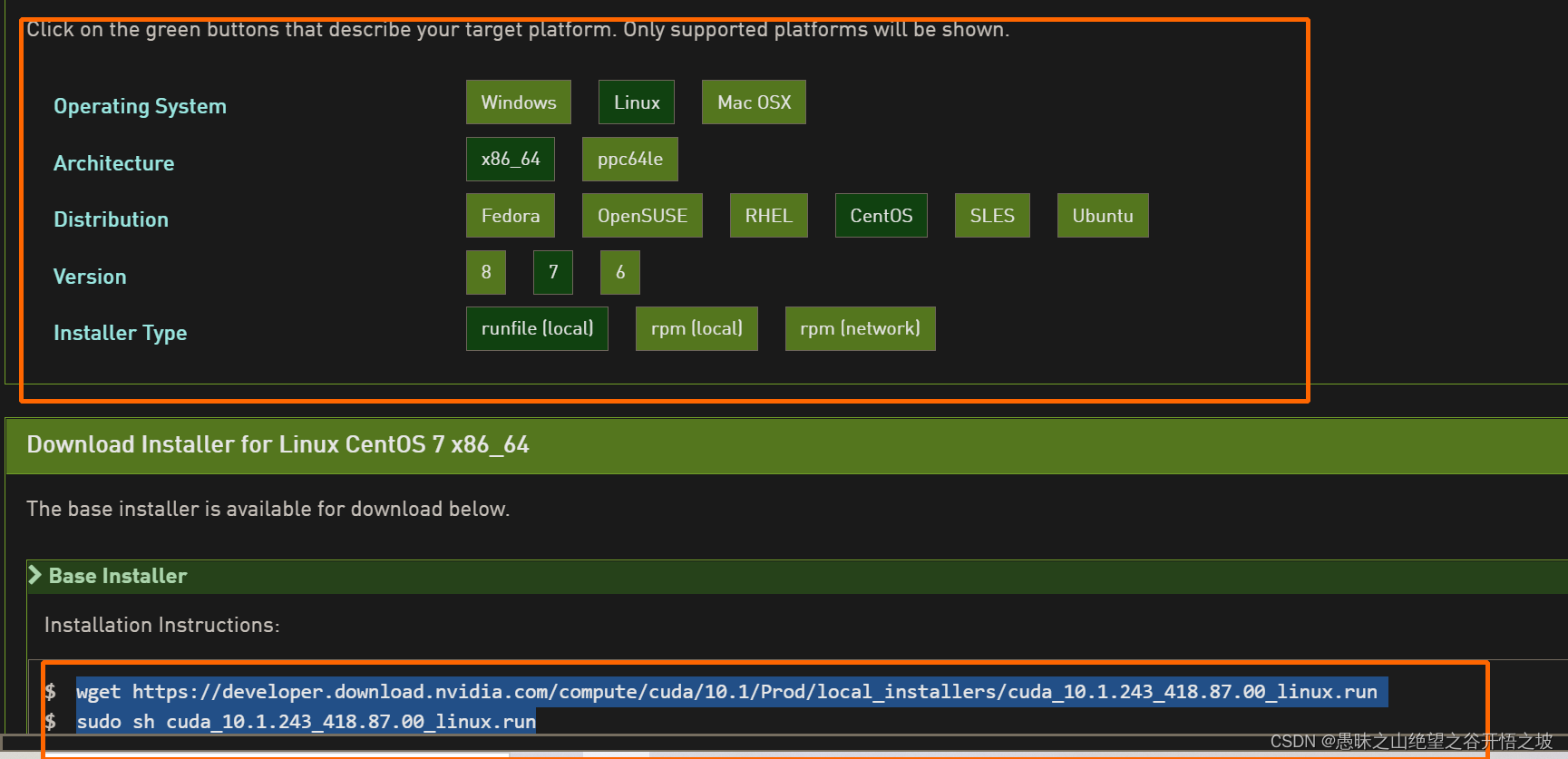Choose the SLES distribution
This screenshot has width=1568, height=759.
[x=992, y=216]
